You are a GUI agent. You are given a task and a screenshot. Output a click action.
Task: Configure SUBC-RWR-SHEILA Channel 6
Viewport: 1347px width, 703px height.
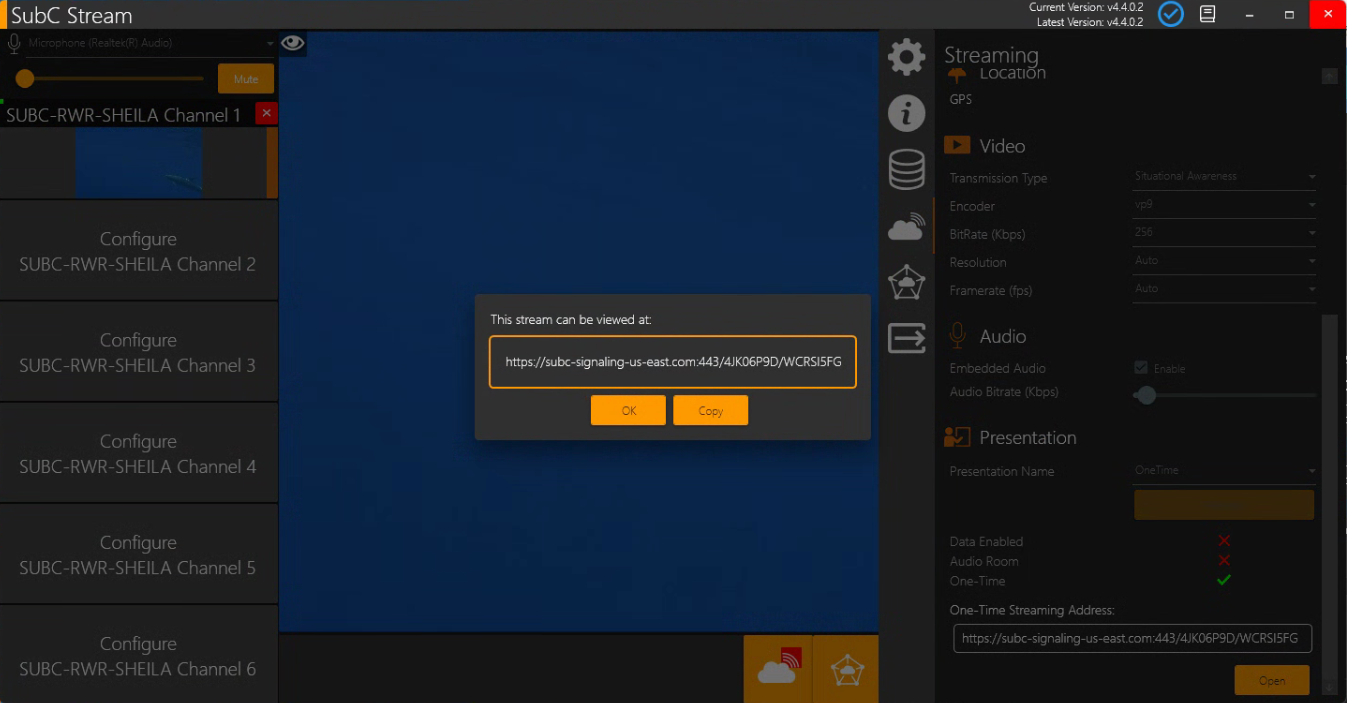138,655
